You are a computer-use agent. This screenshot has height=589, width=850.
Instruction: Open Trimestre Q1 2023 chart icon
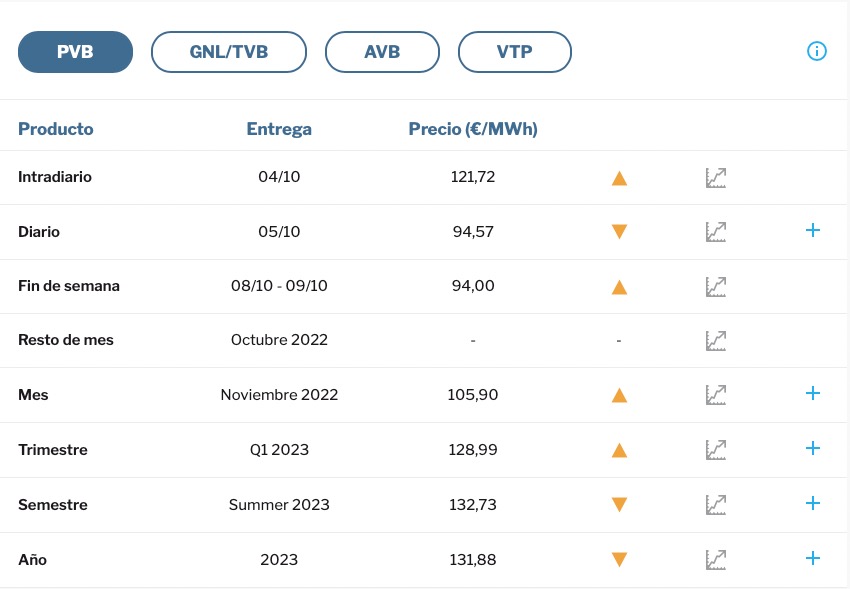715,450
